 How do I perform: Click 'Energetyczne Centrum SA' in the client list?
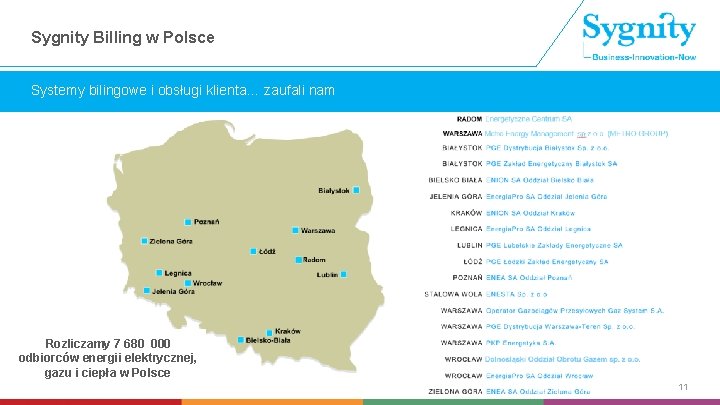coord(529,119)
